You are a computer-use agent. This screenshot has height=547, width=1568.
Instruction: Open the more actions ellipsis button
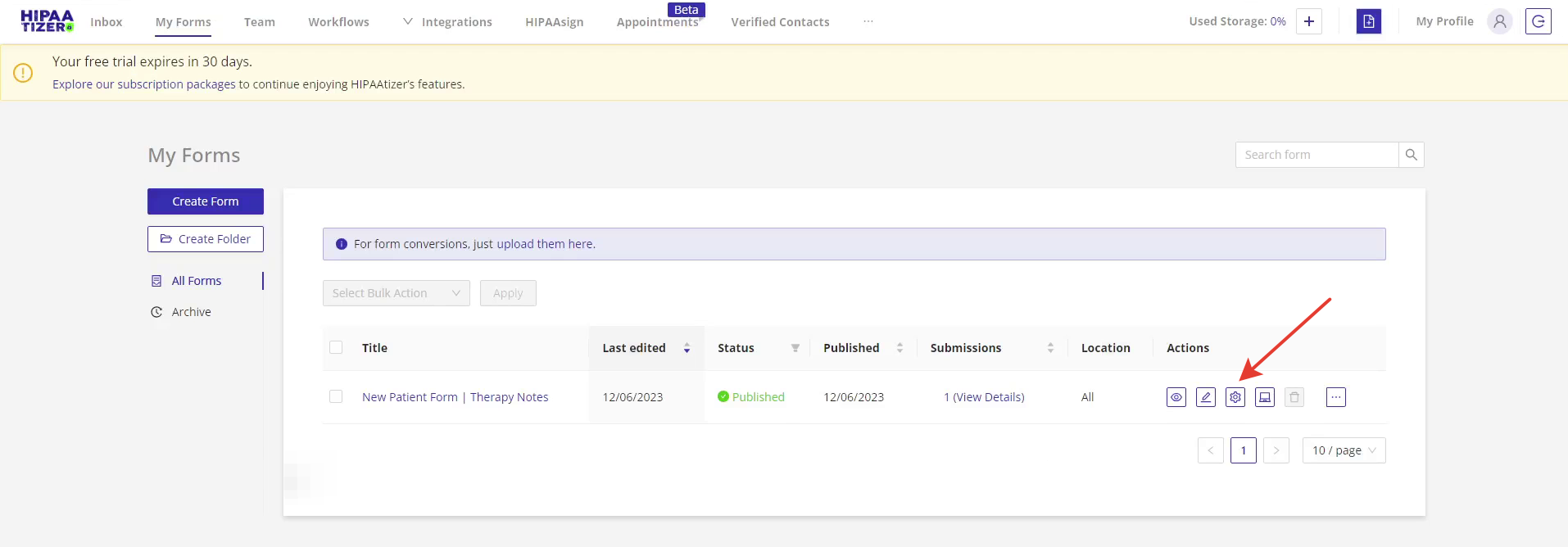click(x=1335, y=397)
